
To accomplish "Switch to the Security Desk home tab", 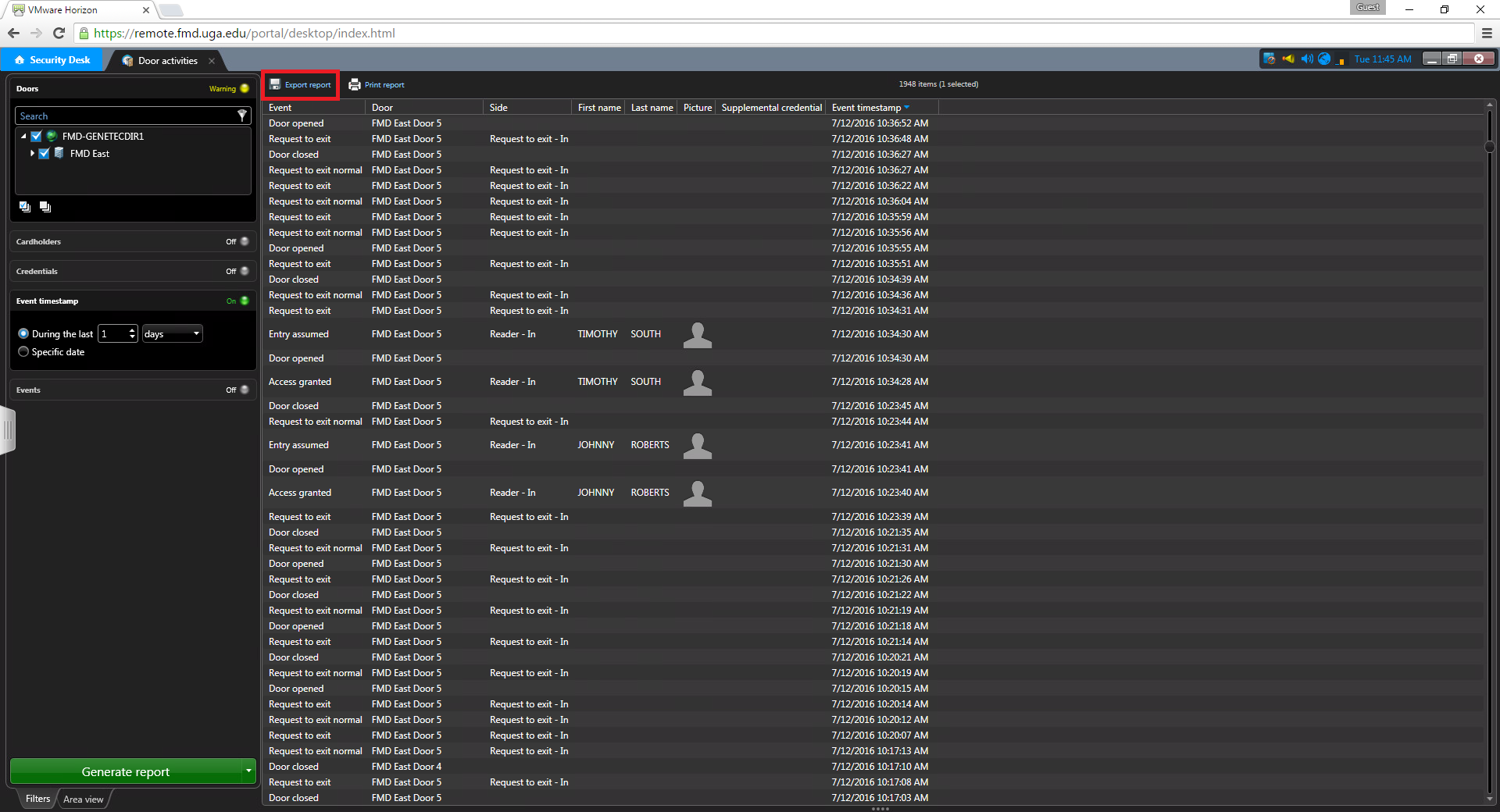I will click(52, 60).
